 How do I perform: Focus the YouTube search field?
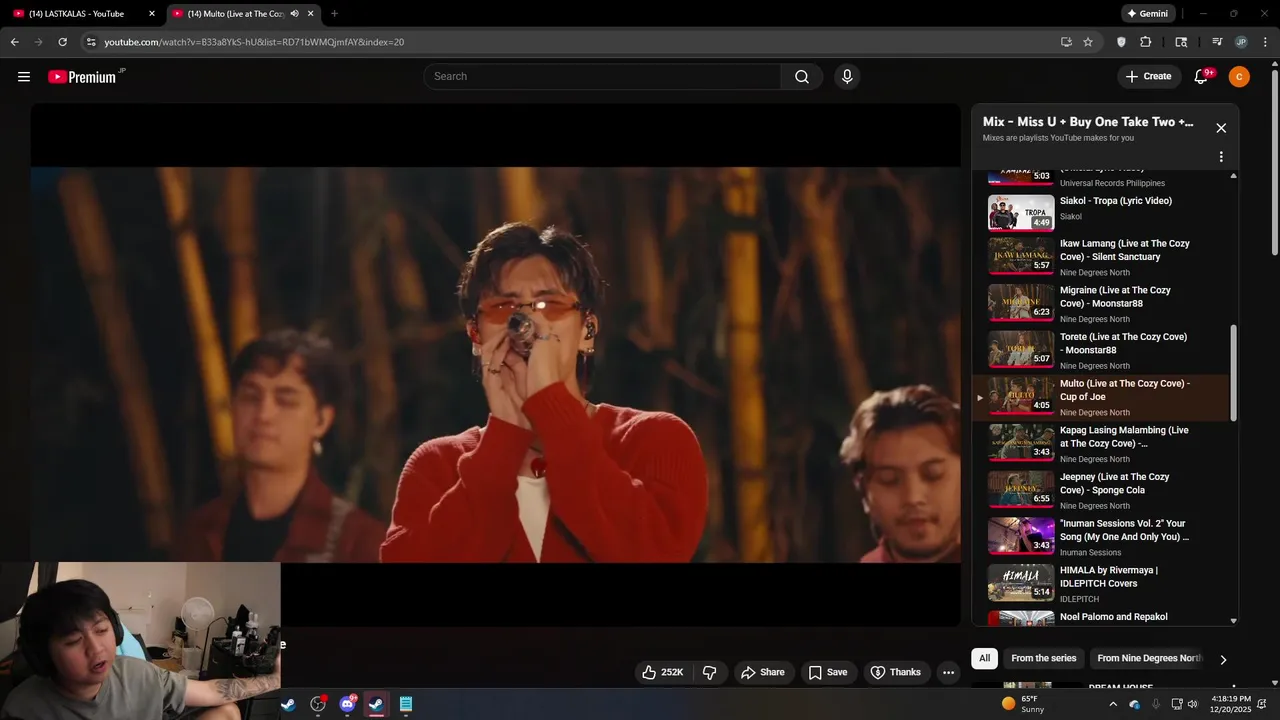[x=602, y=77]
